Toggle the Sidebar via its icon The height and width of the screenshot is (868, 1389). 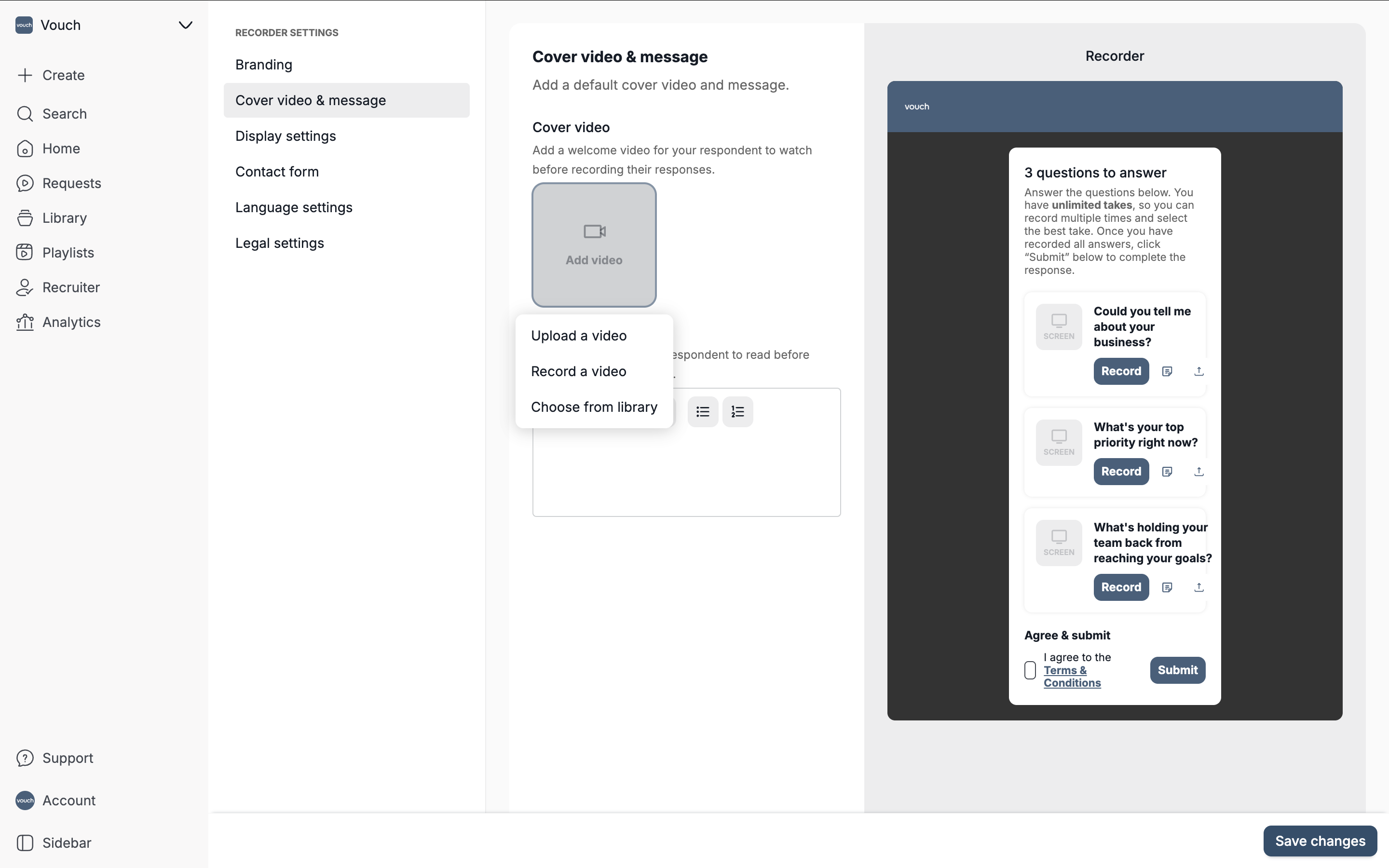(25, 843)
